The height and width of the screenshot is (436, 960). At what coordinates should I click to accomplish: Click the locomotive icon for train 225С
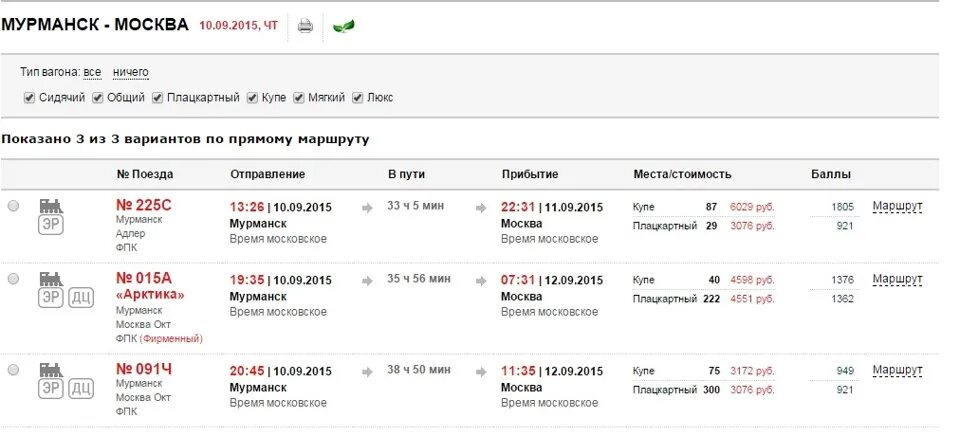(50, 206)
